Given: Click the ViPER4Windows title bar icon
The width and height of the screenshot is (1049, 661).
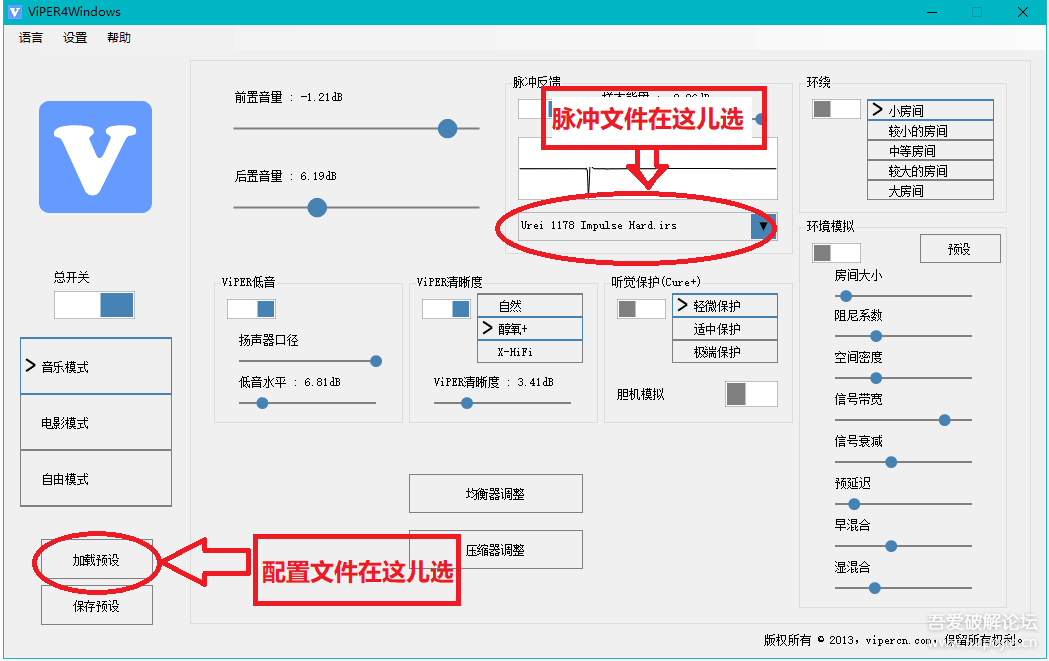Looking at the screenshot, I should pyautogui.click(x=14, y=12).
